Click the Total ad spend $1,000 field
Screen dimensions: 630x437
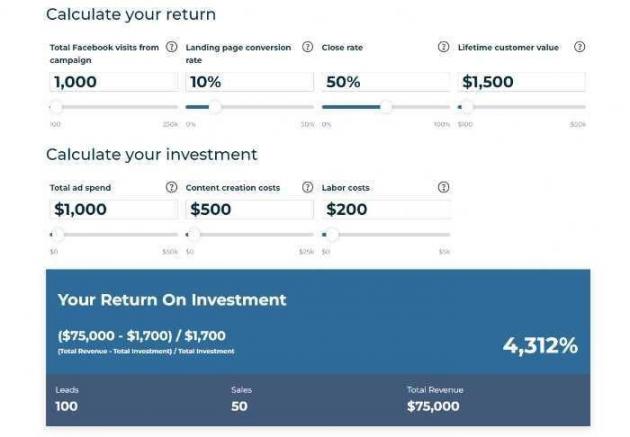pyautogui.click(x=113, y=209)
